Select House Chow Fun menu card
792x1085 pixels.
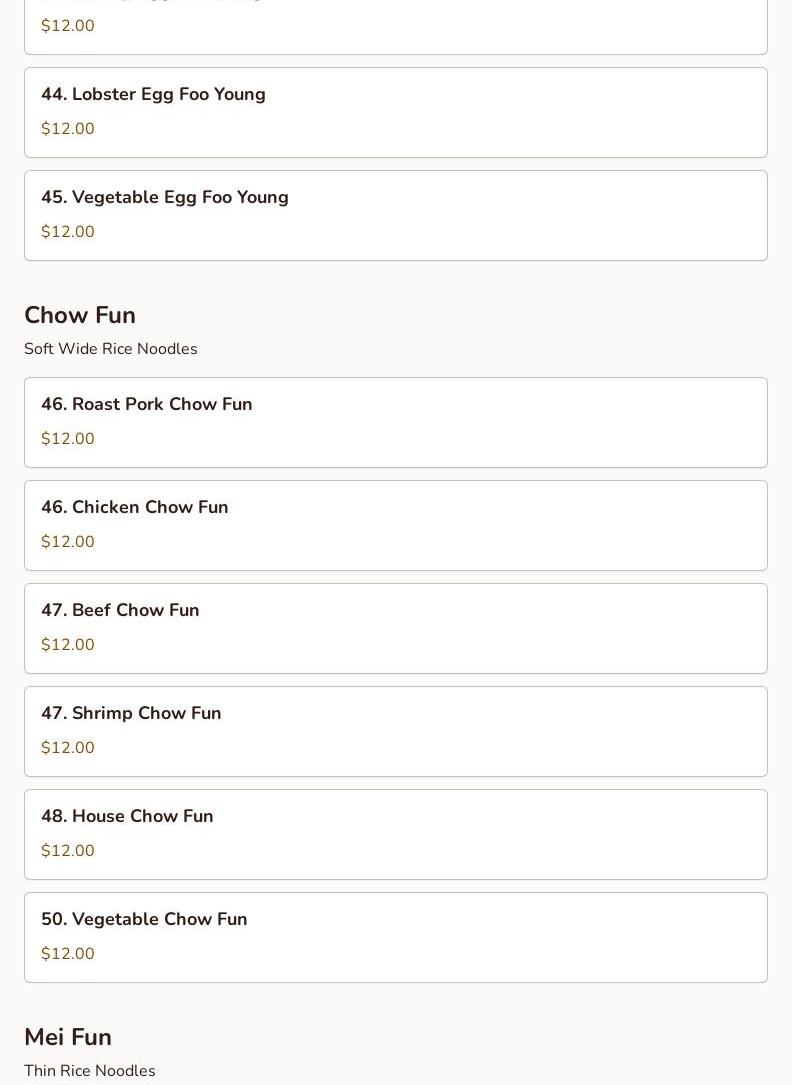[x=395, y=833]
